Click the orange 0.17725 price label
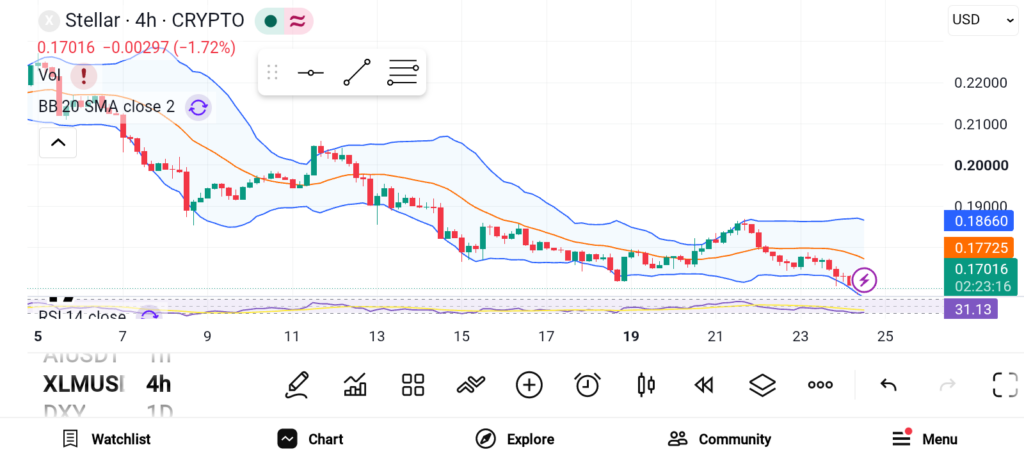The height and width of the screenshot is (461, 1024). click(x=979, y=247)
